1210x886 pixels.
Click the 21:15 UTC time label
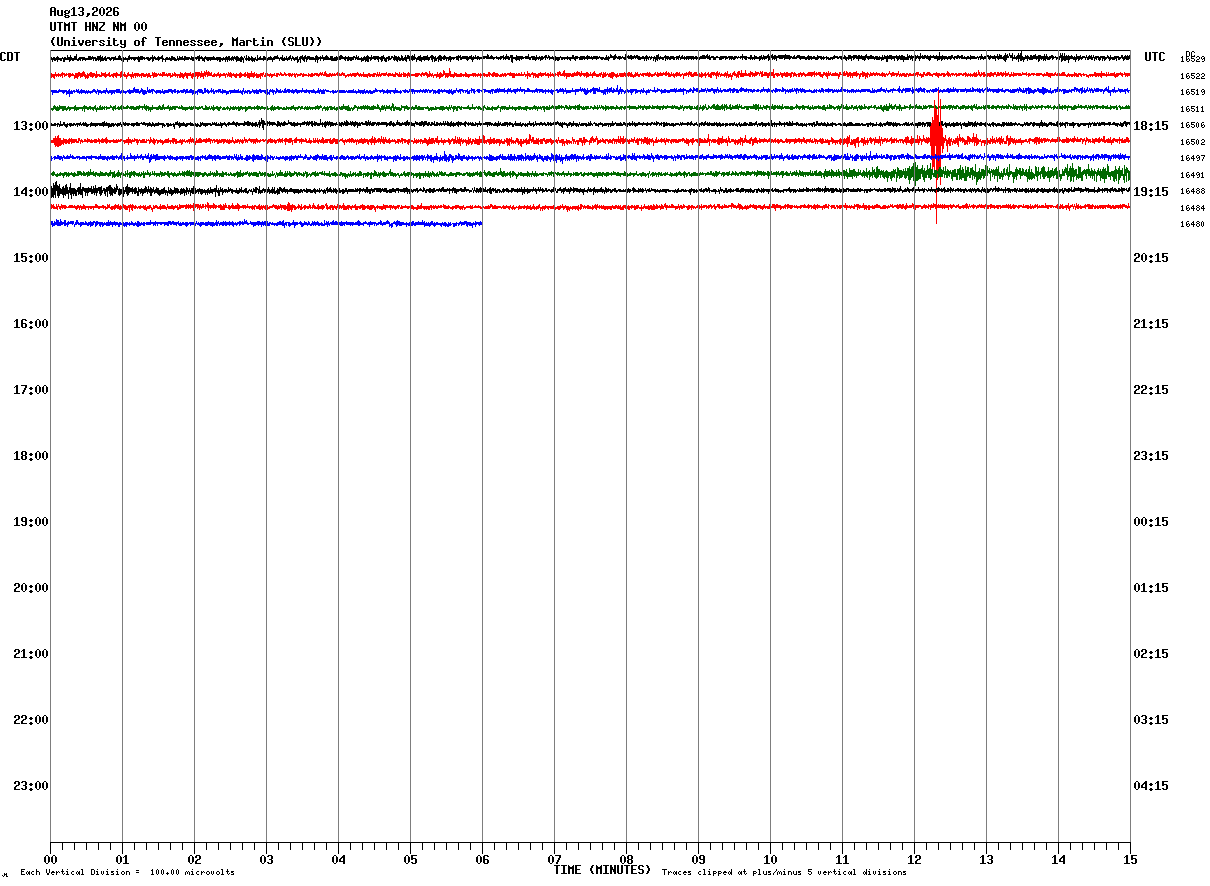pyautogui.click(x=1151, y=323)
